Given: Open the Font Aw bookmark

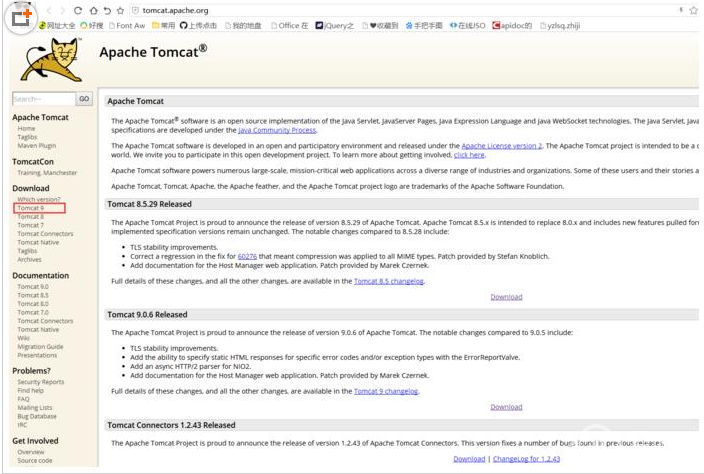Looking at the screenshot, I should pos(127,26).
